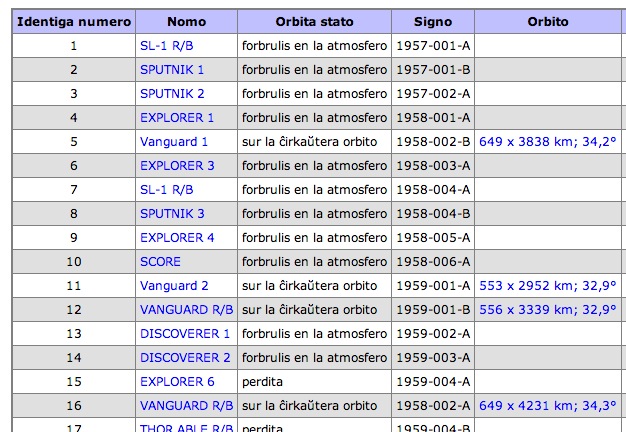Image resolution: width=626 pixels, height=432 pixels.
Task: Click identity number 15 cell
Action: (74, 382)
